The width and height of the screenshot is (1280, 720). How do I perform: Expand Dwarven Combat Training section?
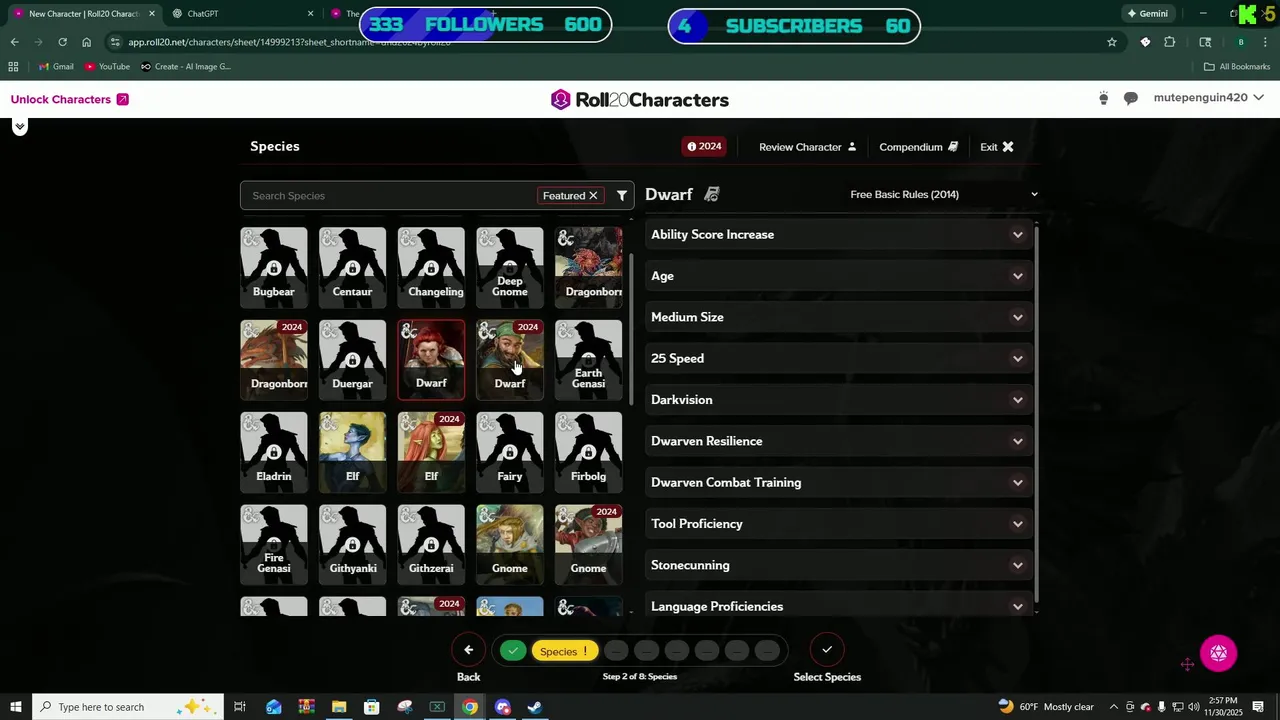click(839, 483)
